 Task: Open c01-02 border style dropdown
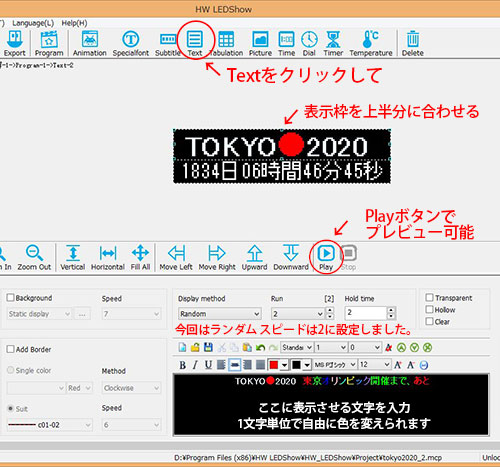click(49, 425)
